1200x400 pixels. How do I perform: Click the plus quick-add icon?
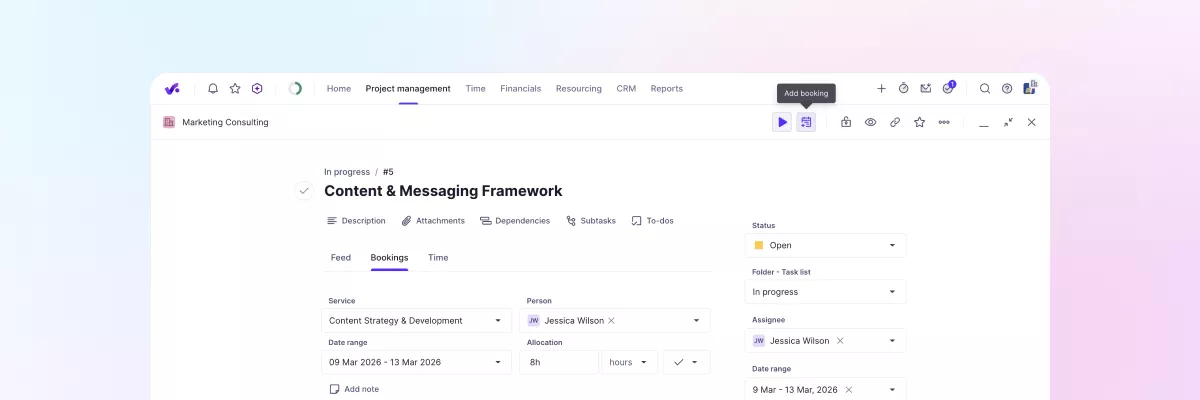click(881, 88)
